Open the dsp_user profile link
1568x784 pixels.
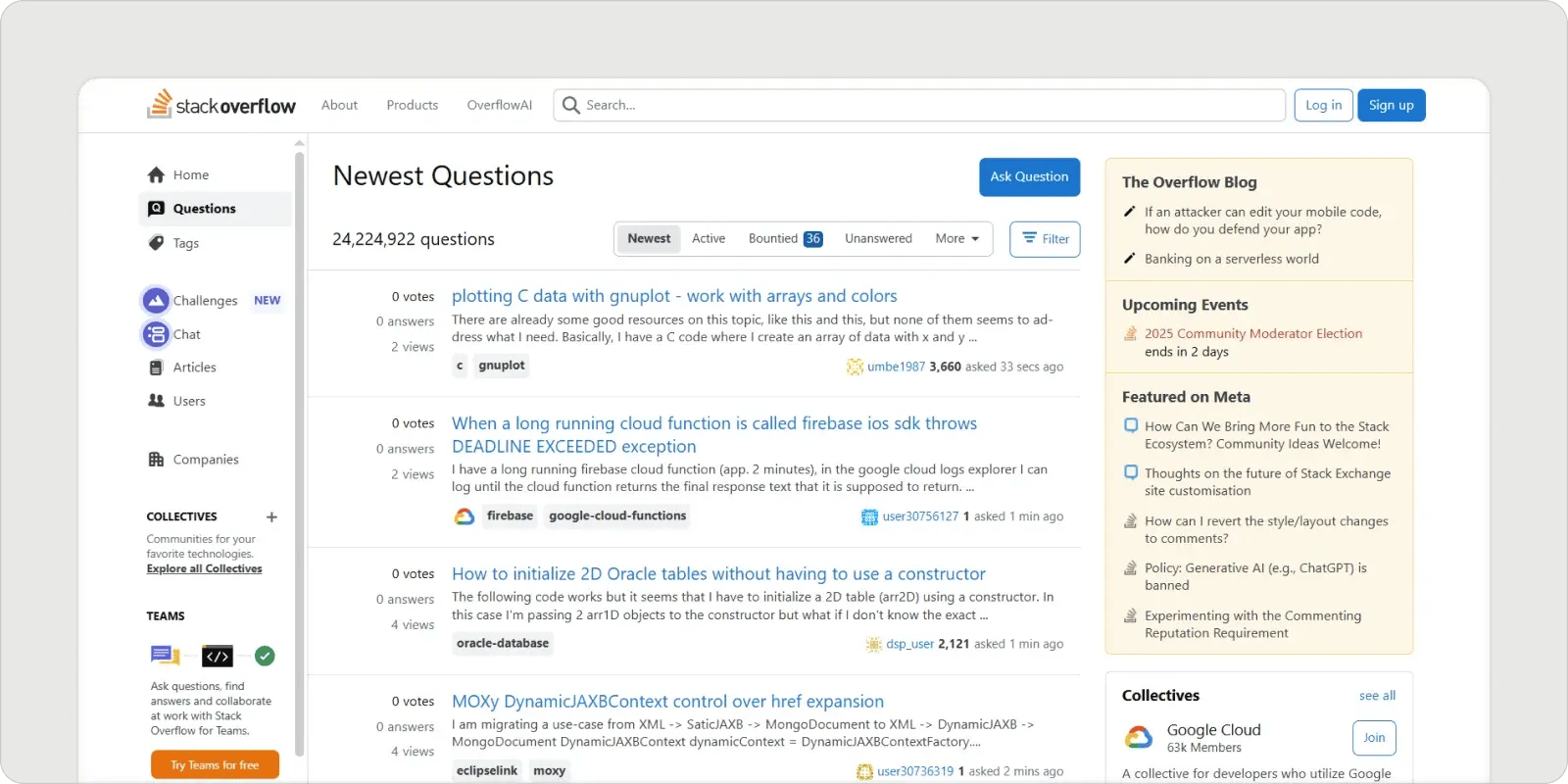pyautogui.click(x=909, y=644)
